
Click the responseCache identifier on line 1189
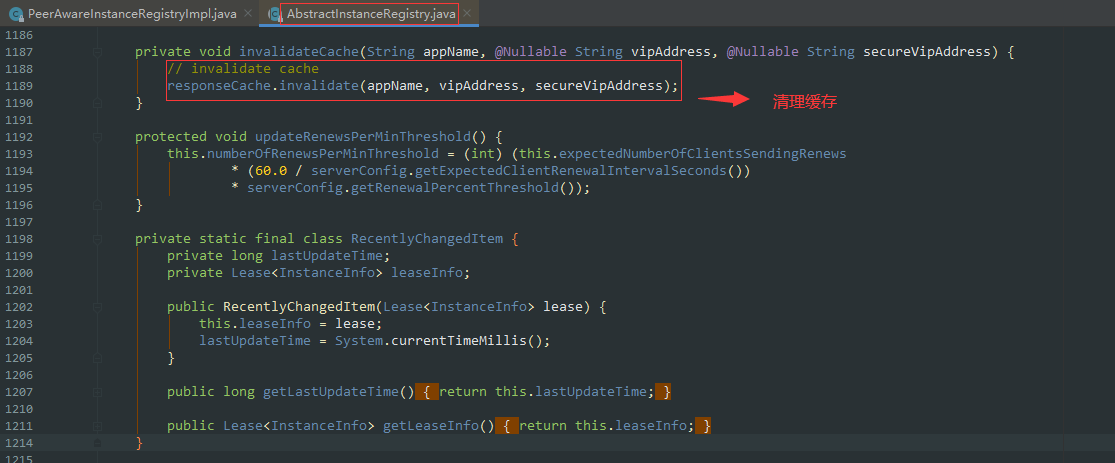point(219,86)
